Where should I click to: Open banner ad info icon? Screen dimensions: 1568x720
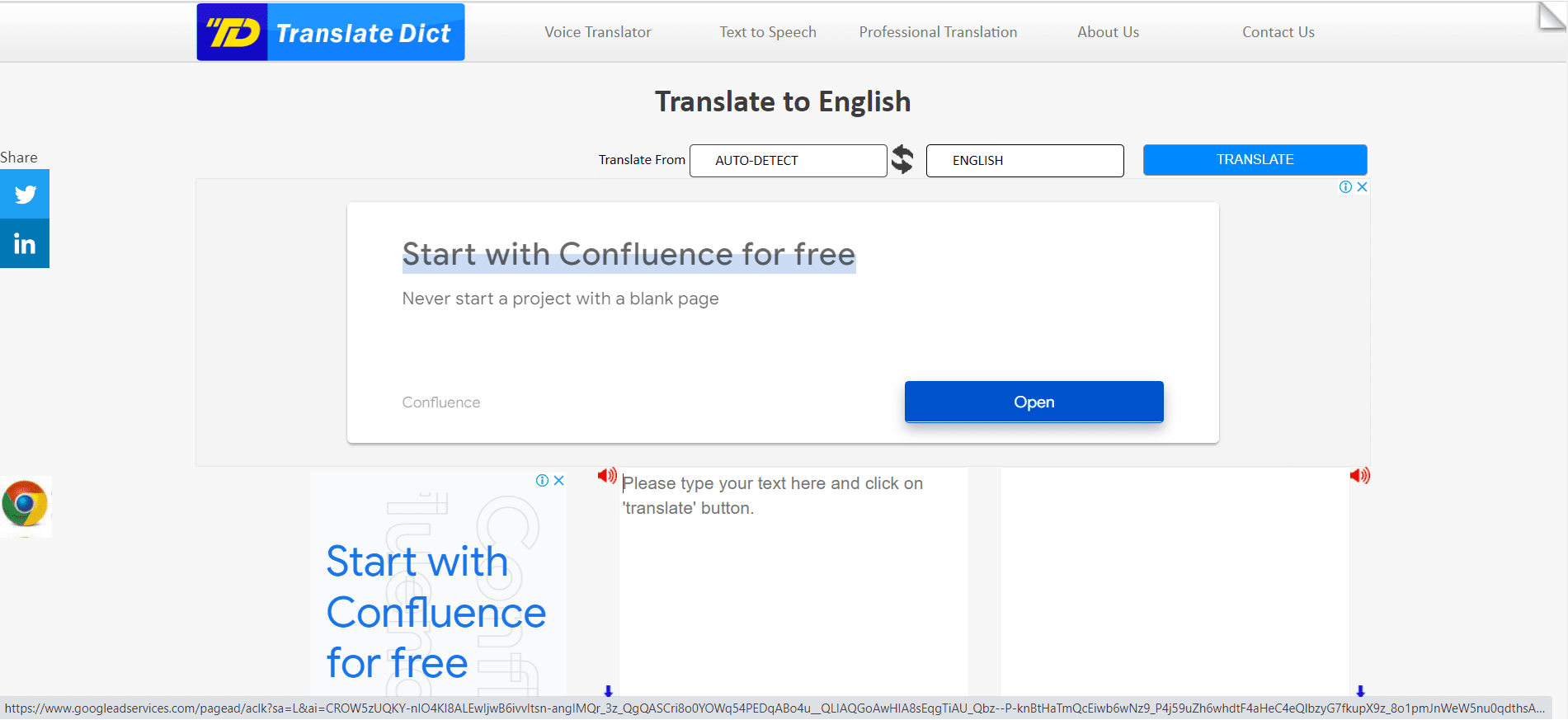click(1345, 187)
